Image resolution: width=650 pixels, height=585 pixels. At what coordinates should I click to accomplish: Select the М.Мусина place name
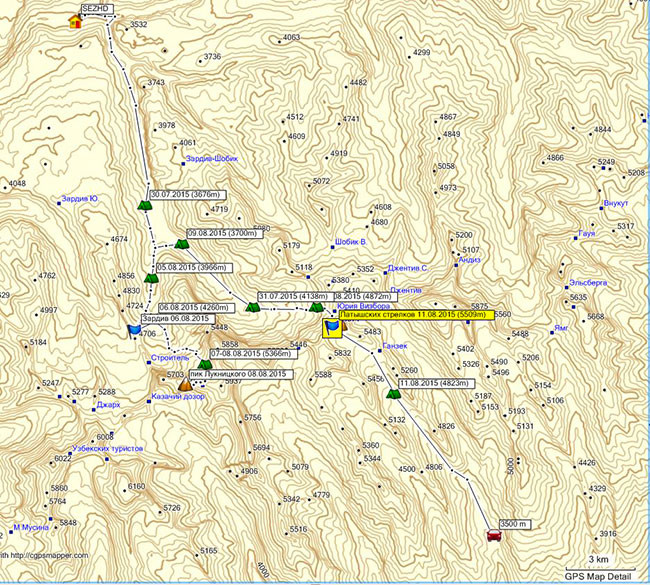click(31, 527)
